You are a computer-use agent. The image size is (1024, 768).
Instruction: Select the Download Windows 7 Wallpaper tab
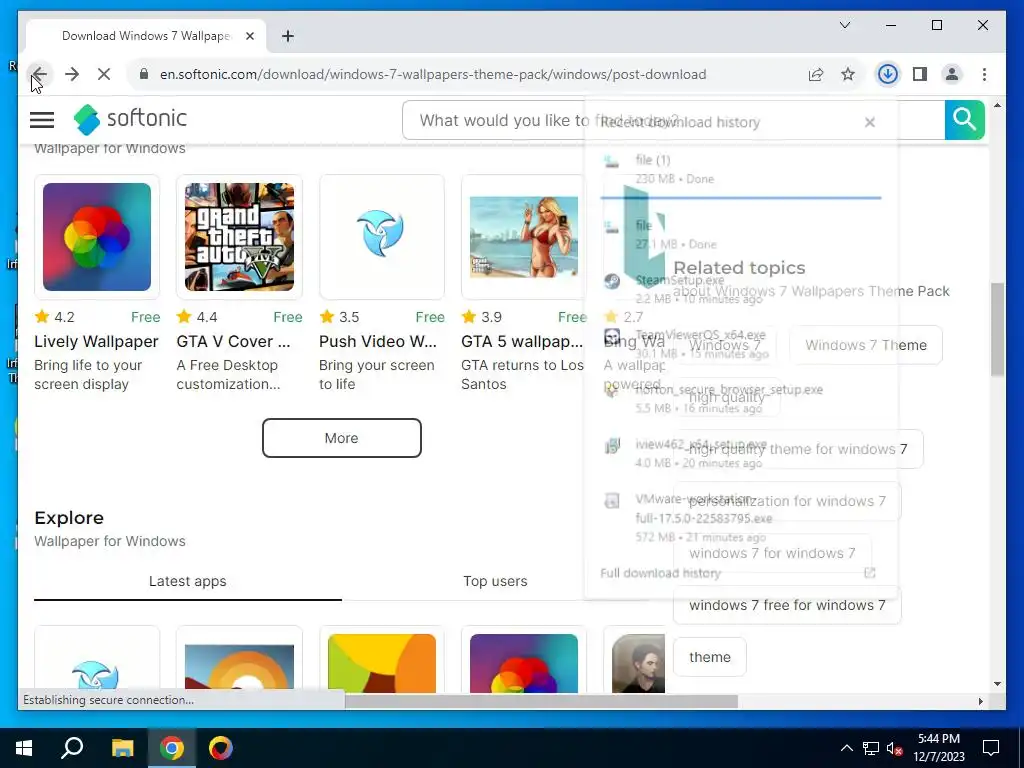146,36
